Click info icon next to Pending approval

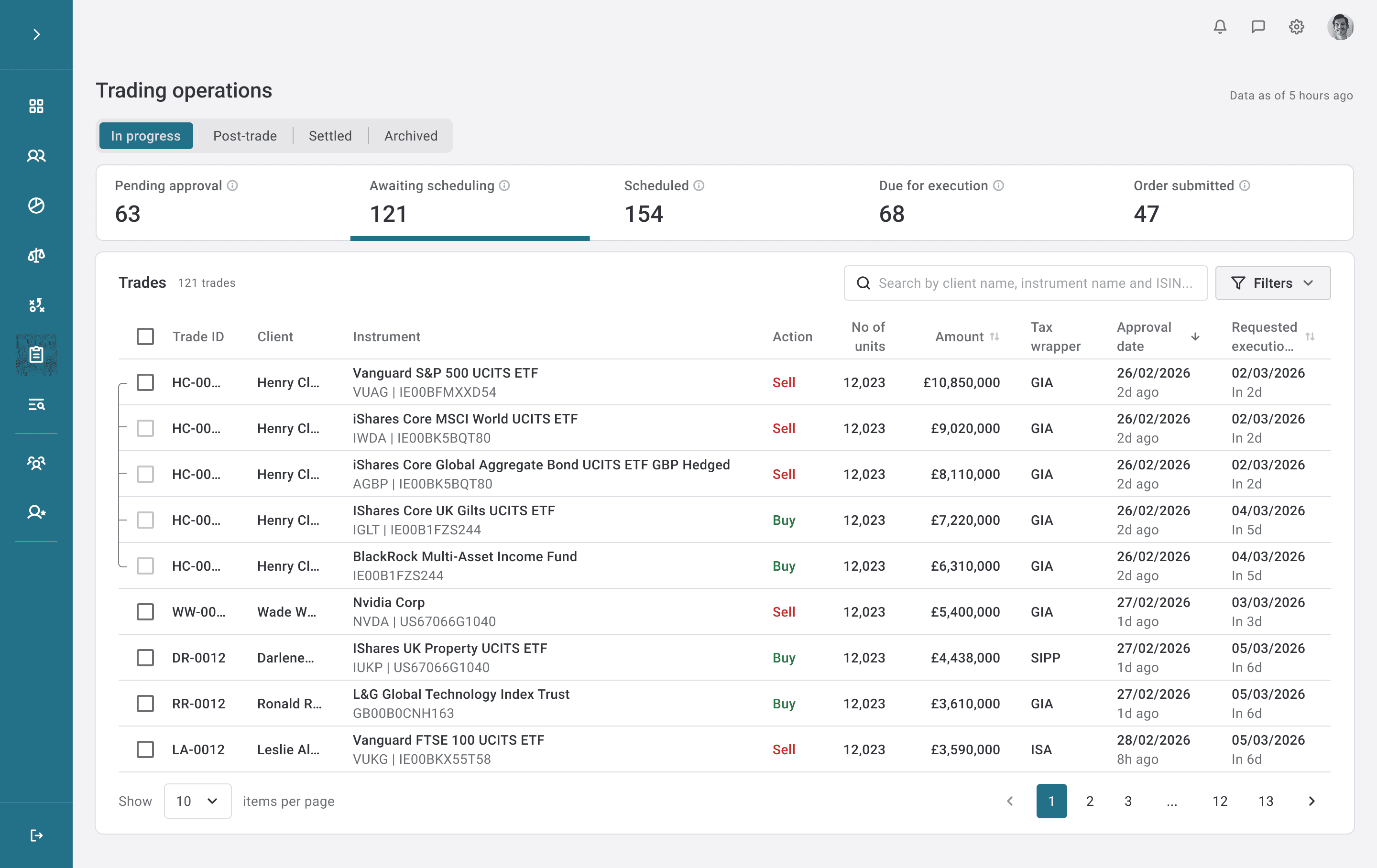click(x=232, y=186)
